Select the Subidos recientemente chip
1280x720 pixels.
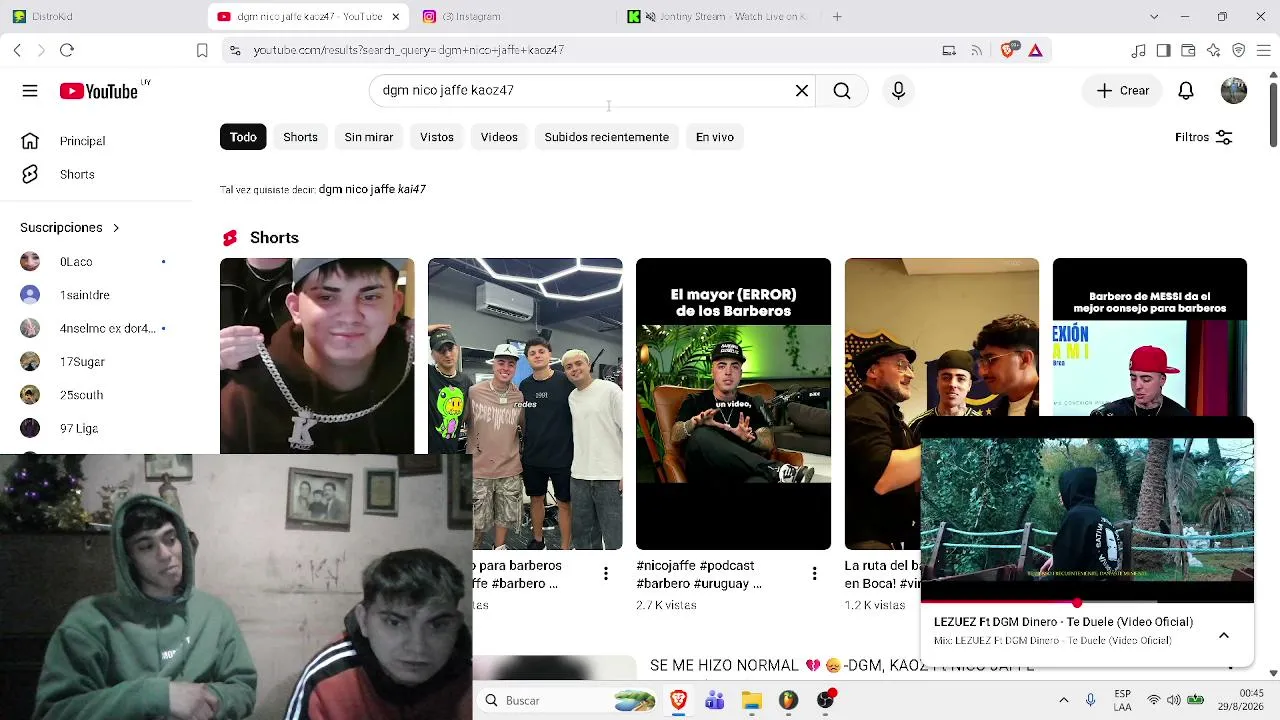tap(607, 137)
